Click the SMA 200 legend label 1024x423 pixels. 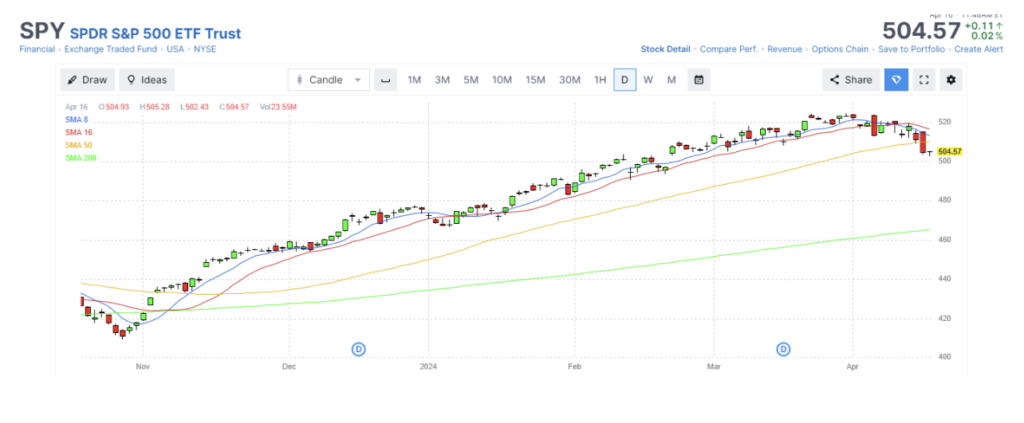tap(80, 158)
